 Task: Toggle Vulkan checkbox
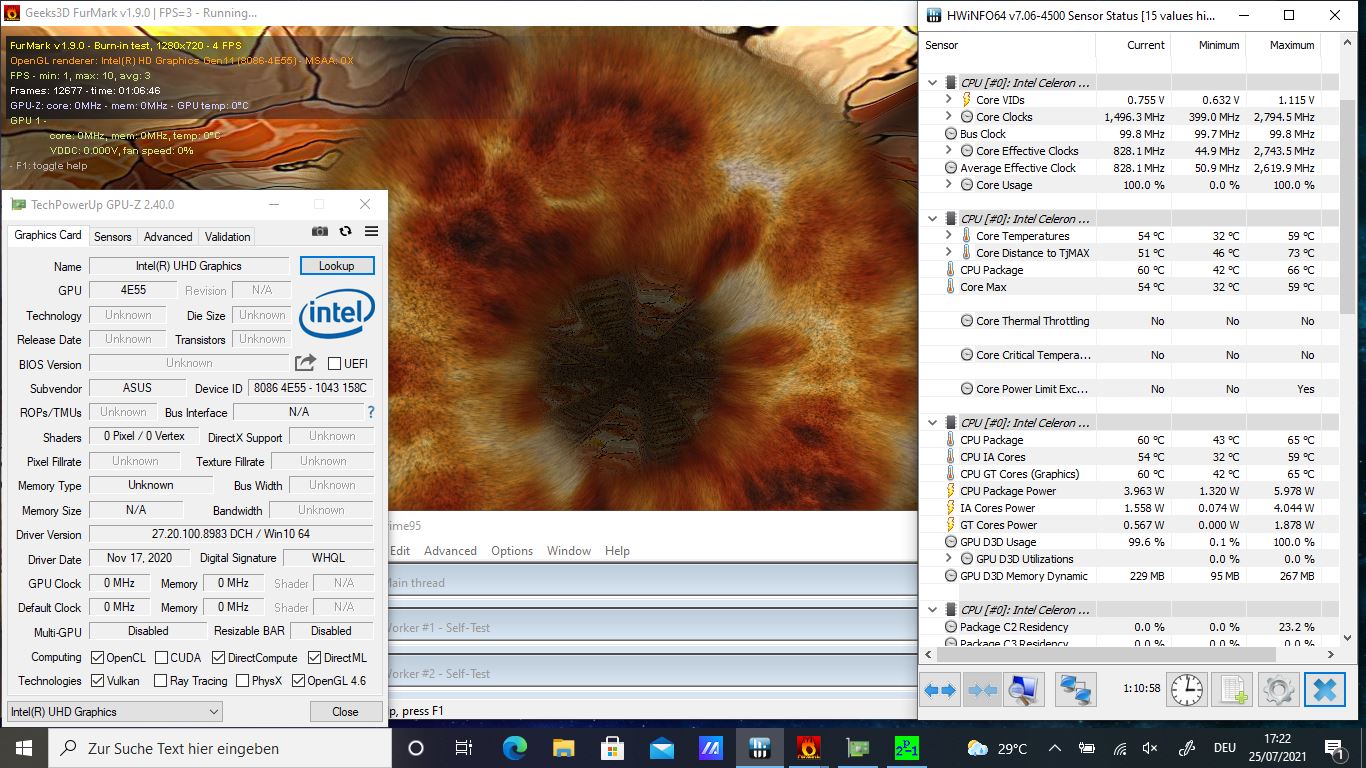97,680
